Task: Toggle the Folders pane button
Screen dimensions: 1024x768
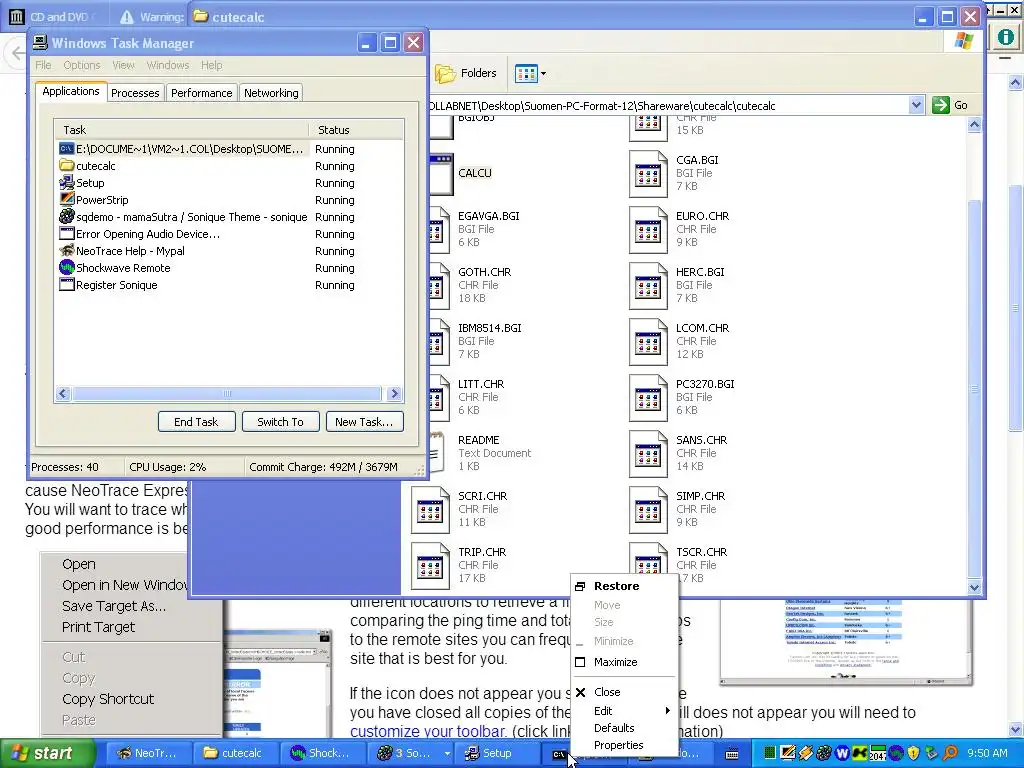Action: 466,73
